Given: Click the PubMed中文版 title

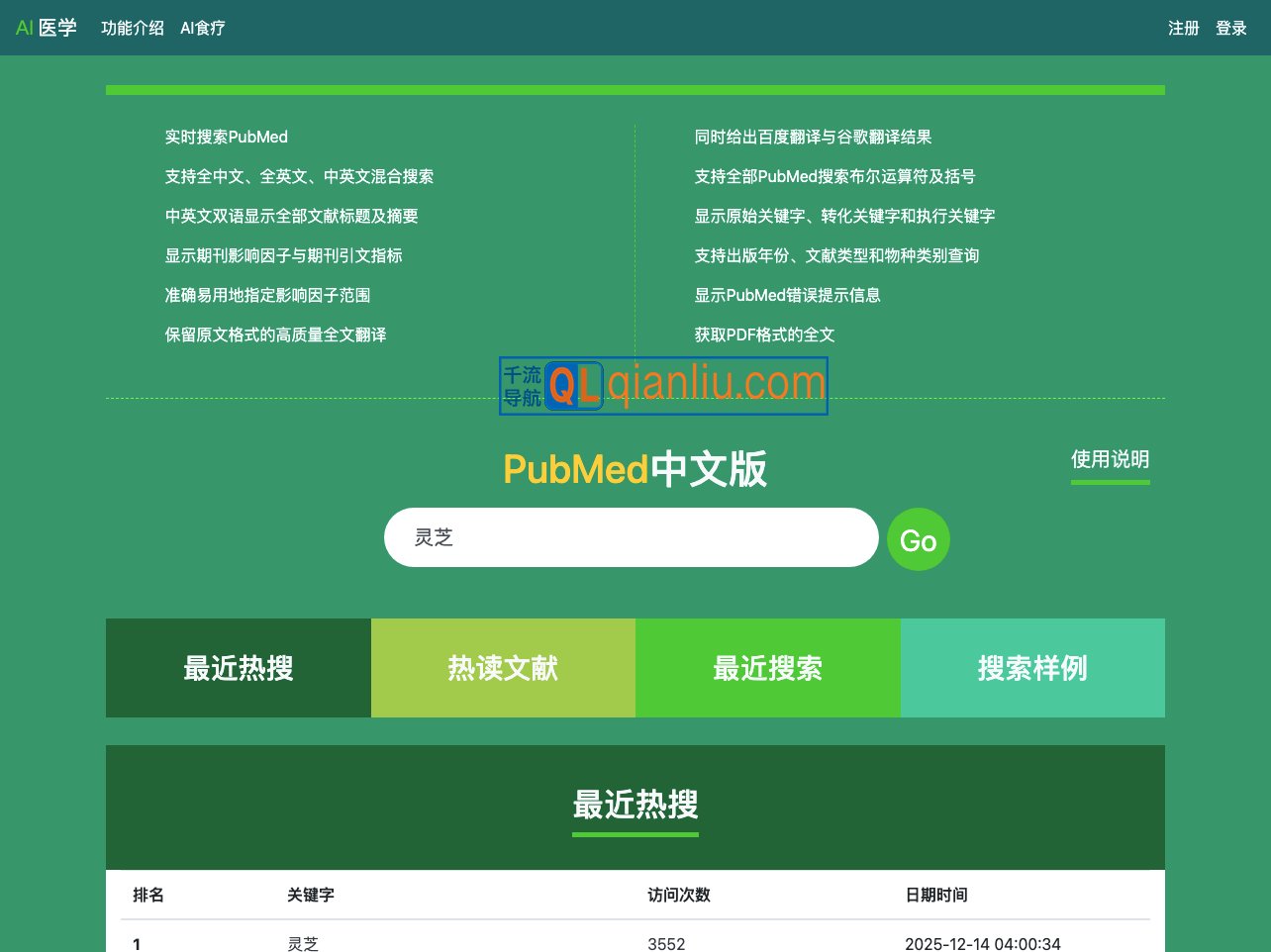Looking at the screenshot, I should (635, 469).
